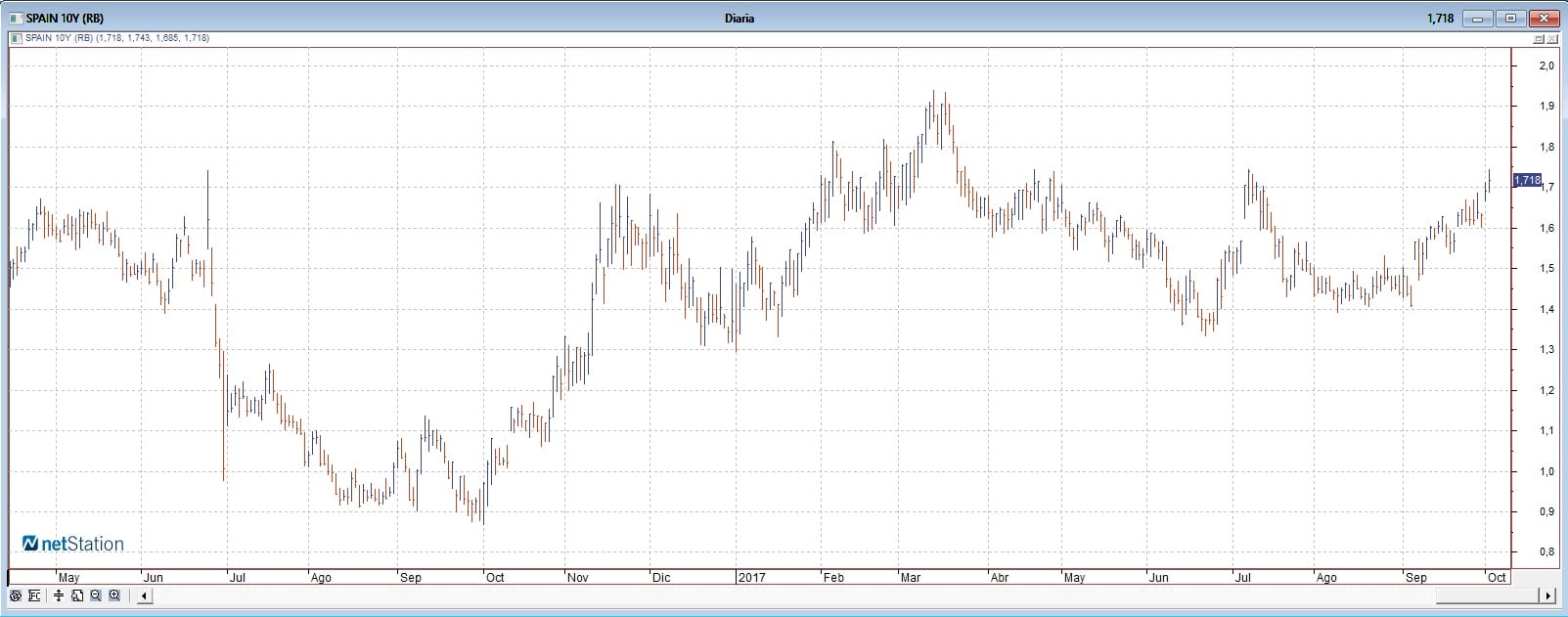Zoom in with the plus magnifier
The height and width of the screenshot is (617, 1568).
tap(114, 595)
